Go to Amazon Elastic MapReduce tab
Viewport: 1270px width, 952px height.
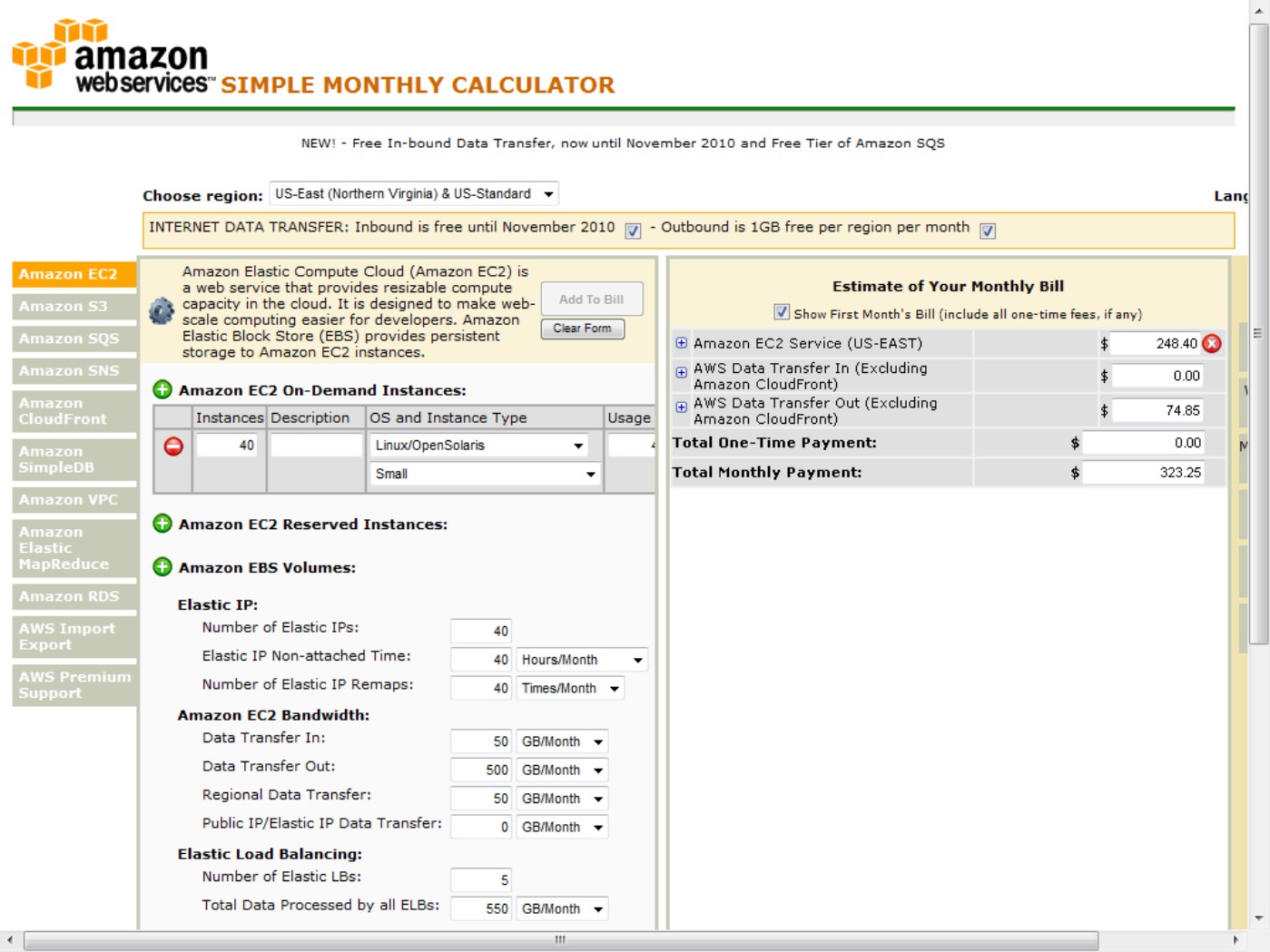coord(74,548)
